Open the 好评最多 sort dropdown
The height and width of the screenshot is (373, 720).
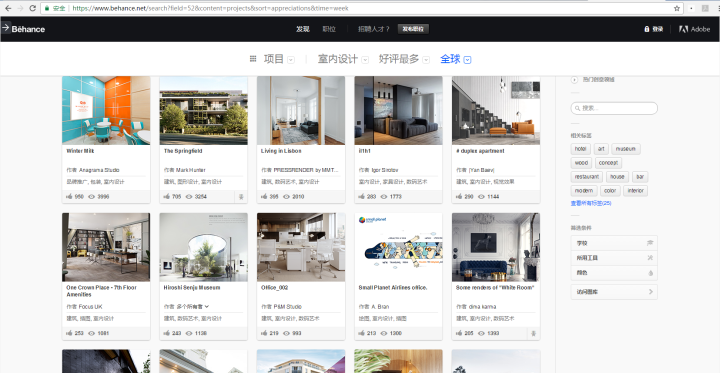pos(404,59)
